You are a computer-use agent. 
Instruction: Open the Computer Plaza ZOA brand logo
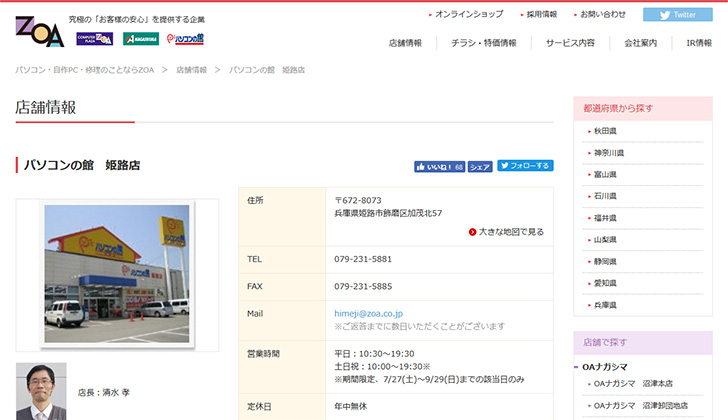pos(95,39)
